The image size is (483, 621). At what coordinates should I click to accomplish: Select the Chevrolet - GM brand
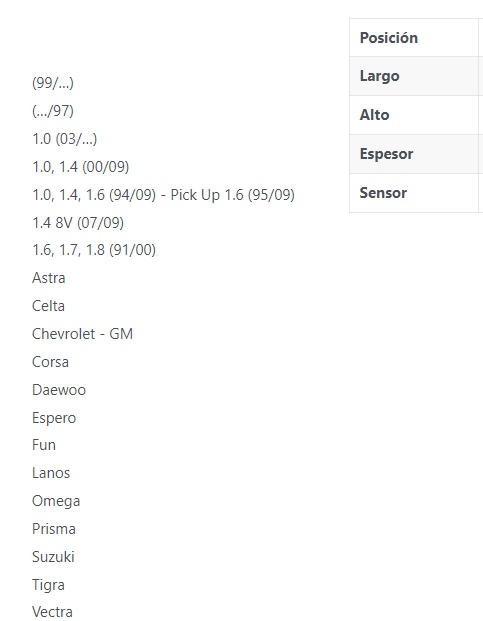click(82, 334)
